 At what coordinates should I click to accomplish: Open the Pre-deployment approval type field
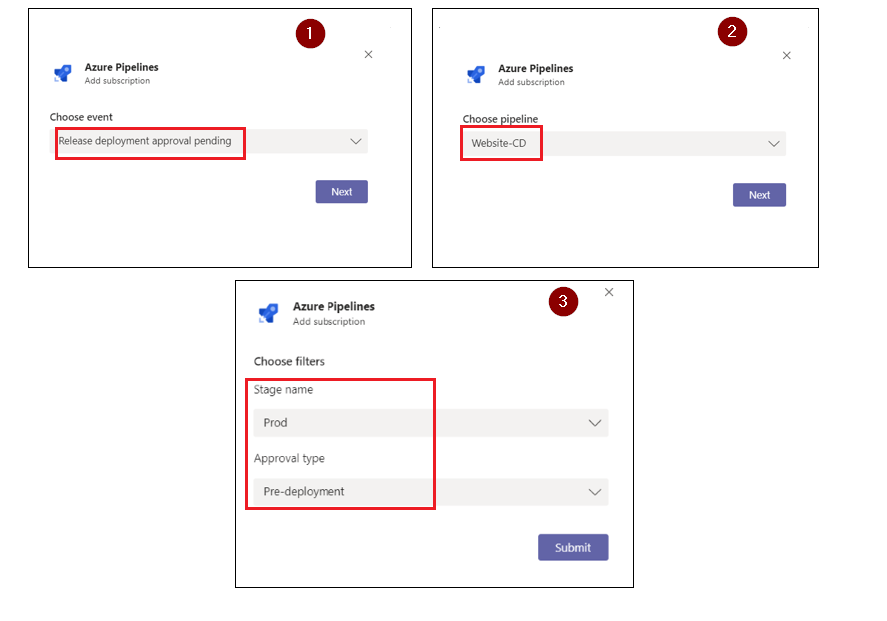click(x=430, y=491)
